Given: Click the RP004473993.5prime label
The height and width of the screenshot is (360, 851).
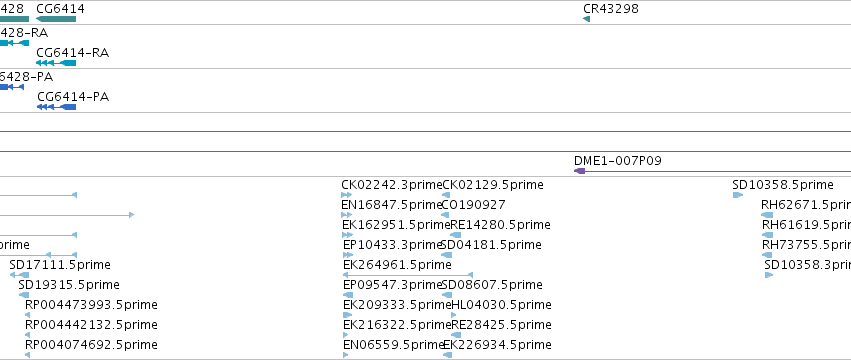Looking at the screenshot, I should coord(91,305).
